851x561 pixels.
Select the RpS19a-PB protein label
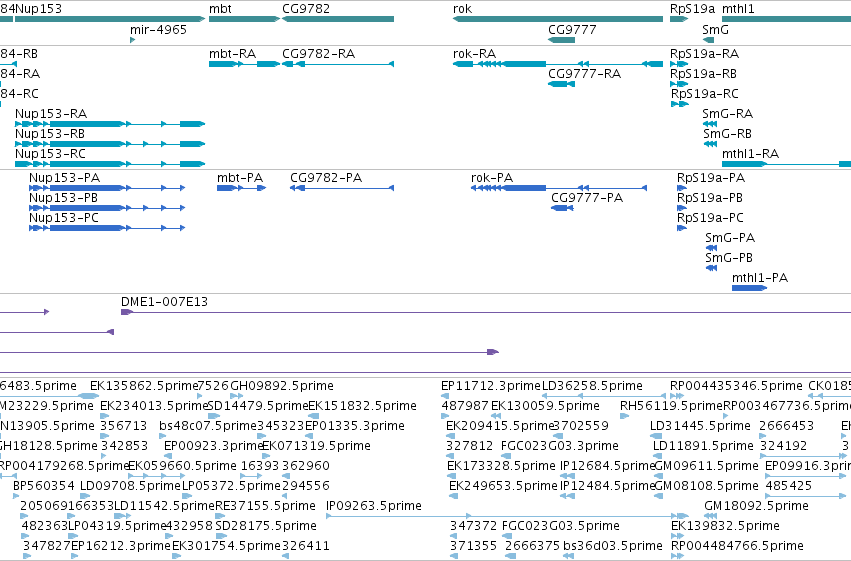pos(710,198)
